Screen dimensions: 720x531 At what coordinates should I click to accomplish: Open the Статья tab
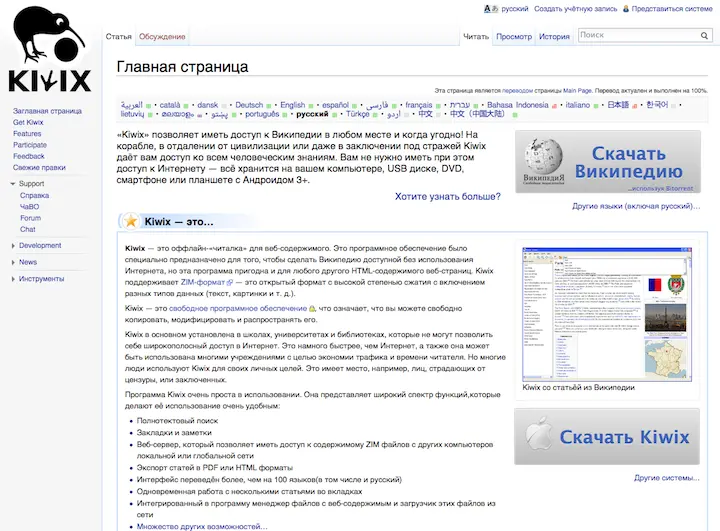tap(118, 36)
